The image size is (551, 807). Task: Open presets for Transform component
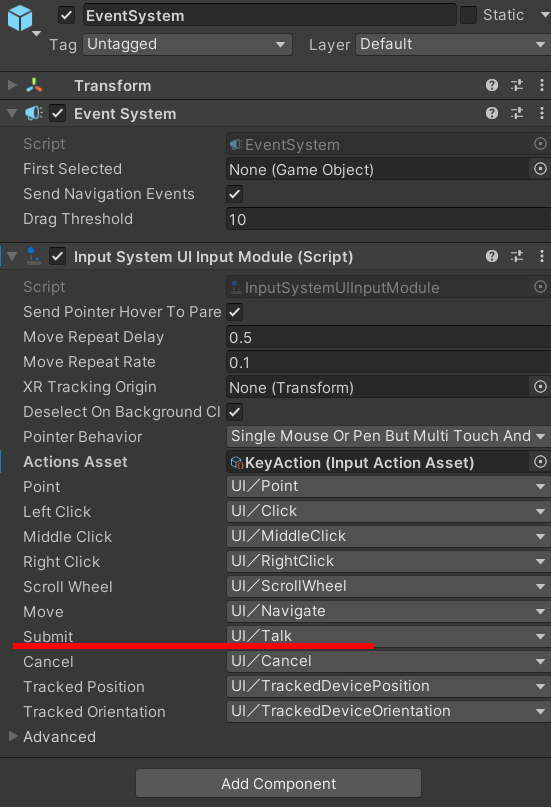coord(517,85)
